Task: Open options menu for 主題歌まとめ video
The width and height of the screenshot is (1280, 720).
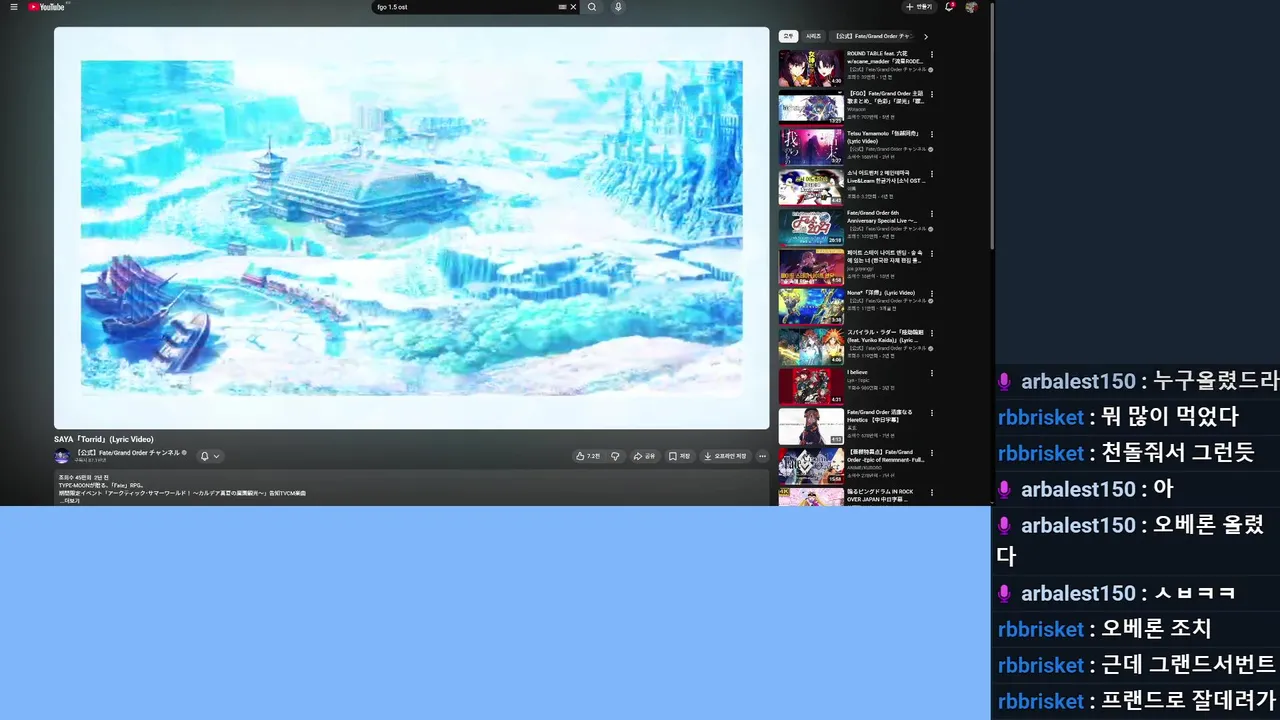Action: pyautogui.click(x=932, y=94)
